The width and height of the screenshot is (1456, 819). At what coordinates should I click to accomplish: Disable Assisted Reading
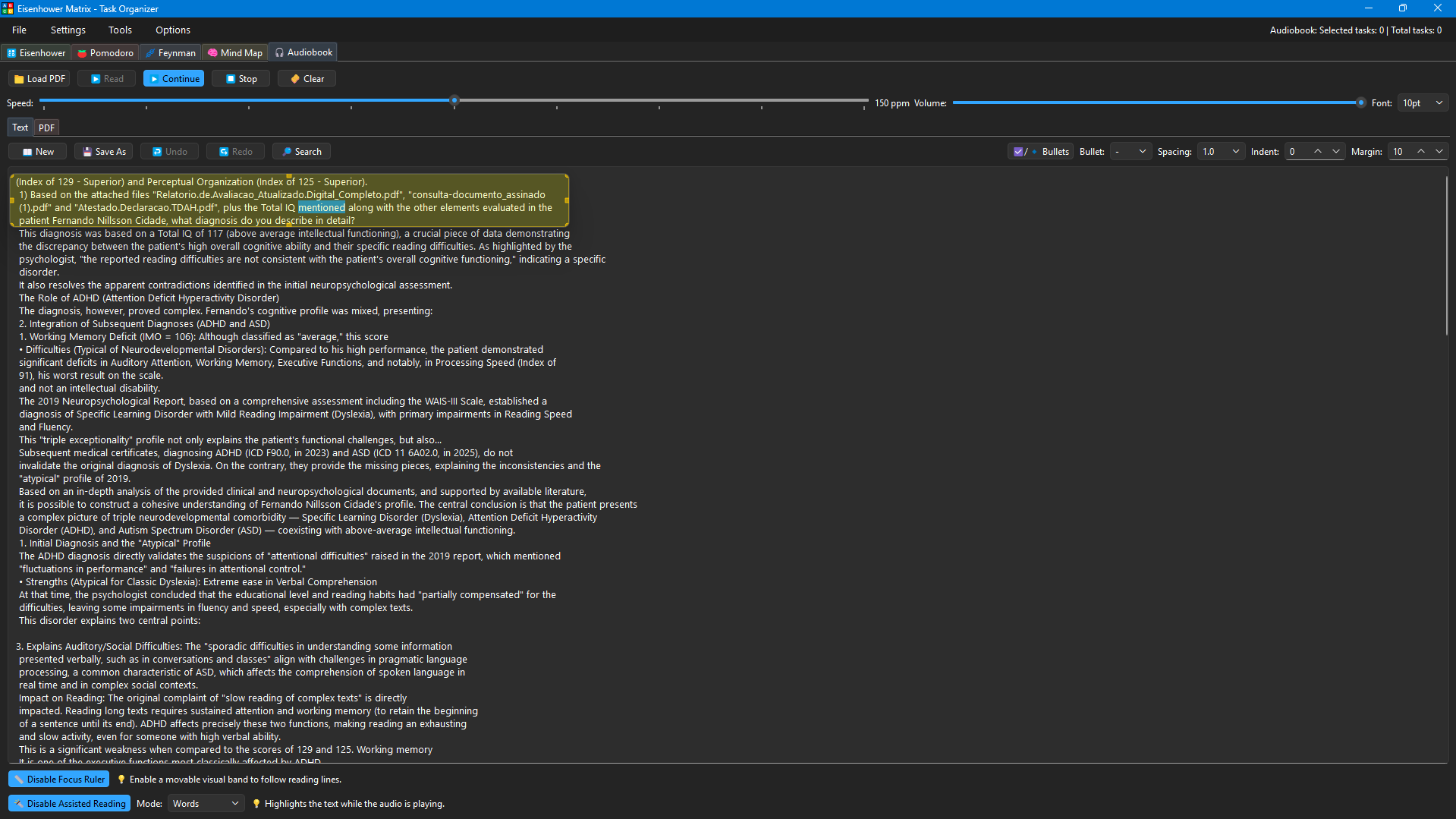point(69,804)
